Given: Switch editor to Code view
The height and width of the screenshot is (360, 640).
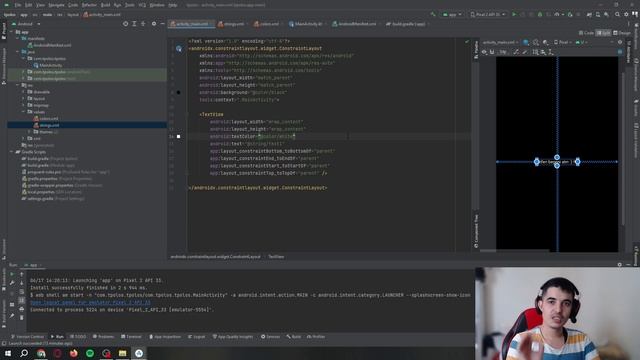Looking at the screenshot, I should [586, 33].
